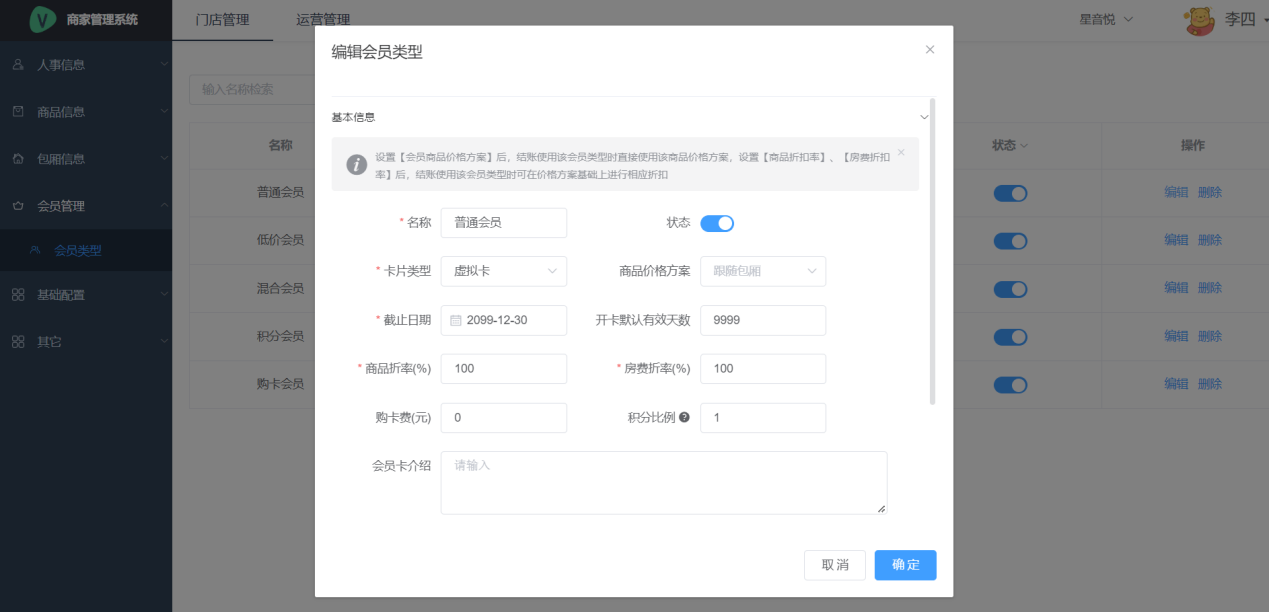Click the green V system logo

43,19
